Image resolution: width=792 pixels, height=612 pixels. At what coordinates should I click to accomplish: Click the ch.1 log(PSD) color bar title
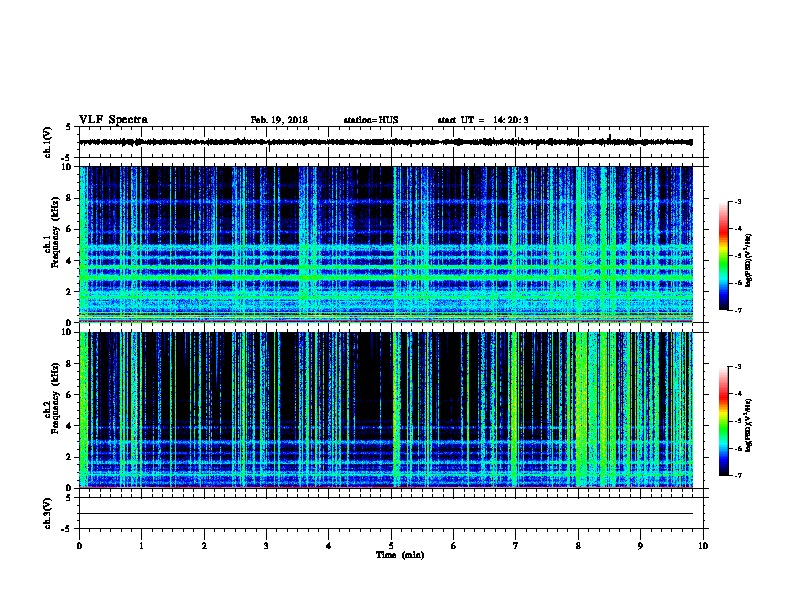tap(749, 261)
